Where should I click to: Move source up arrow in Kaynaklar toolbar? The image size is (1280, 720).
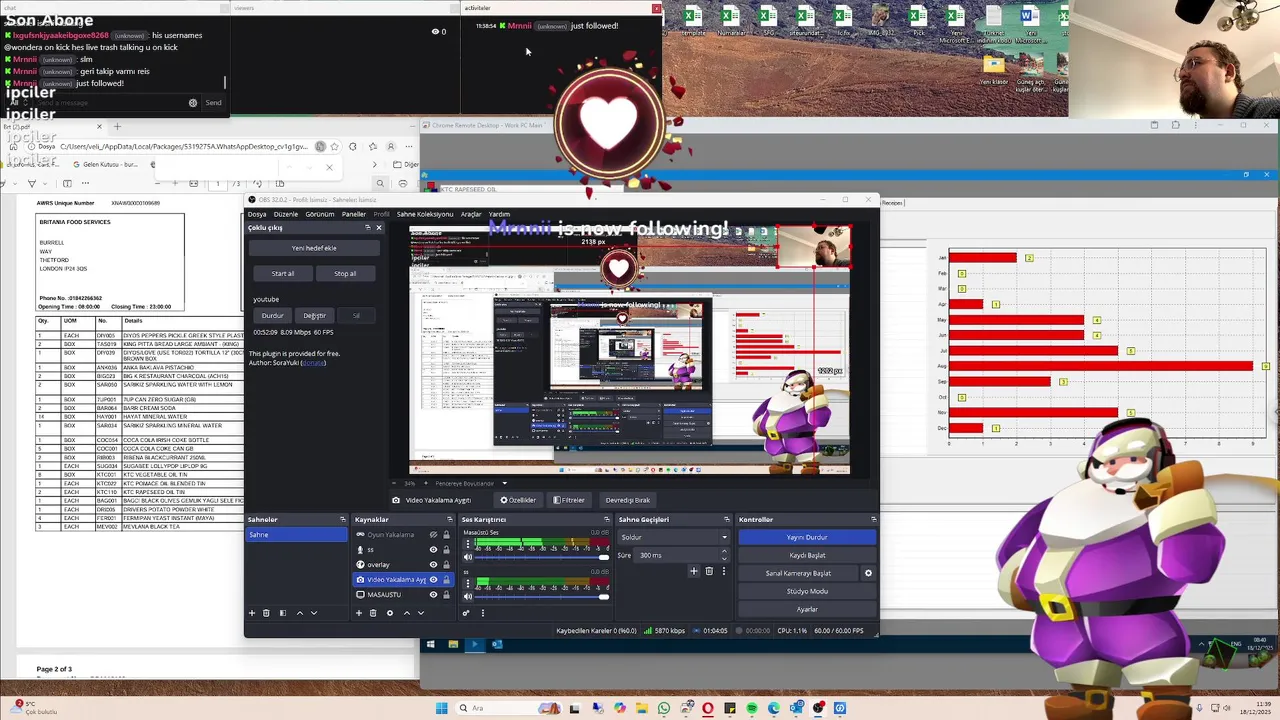pyautogui.click(x=406, y=613)
